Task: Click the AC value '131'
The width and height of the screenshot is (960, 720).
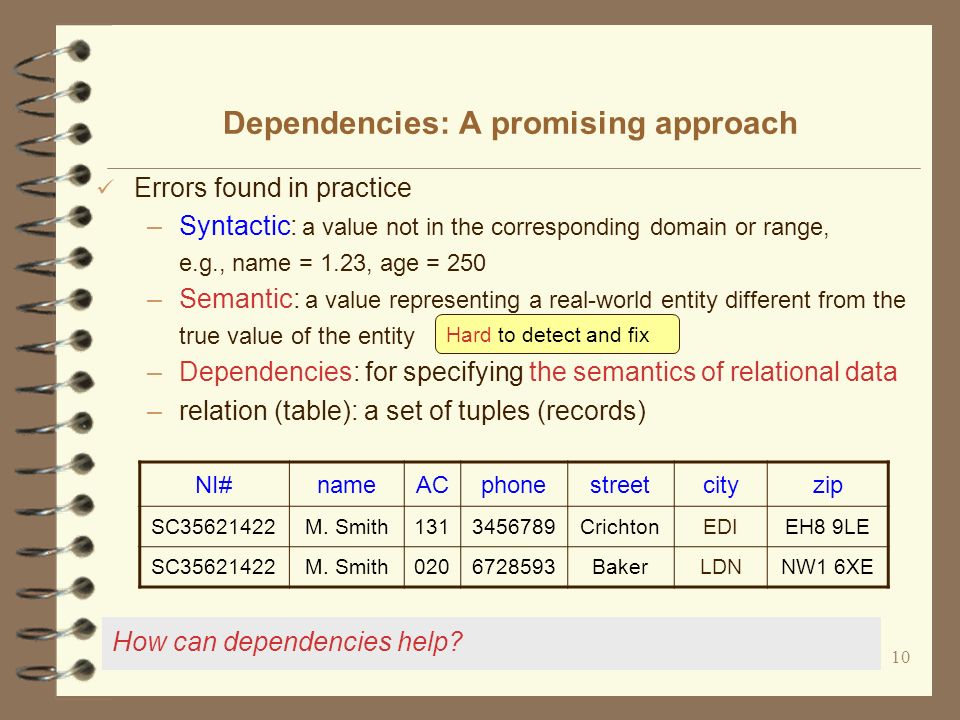Action: pos(432,527)
